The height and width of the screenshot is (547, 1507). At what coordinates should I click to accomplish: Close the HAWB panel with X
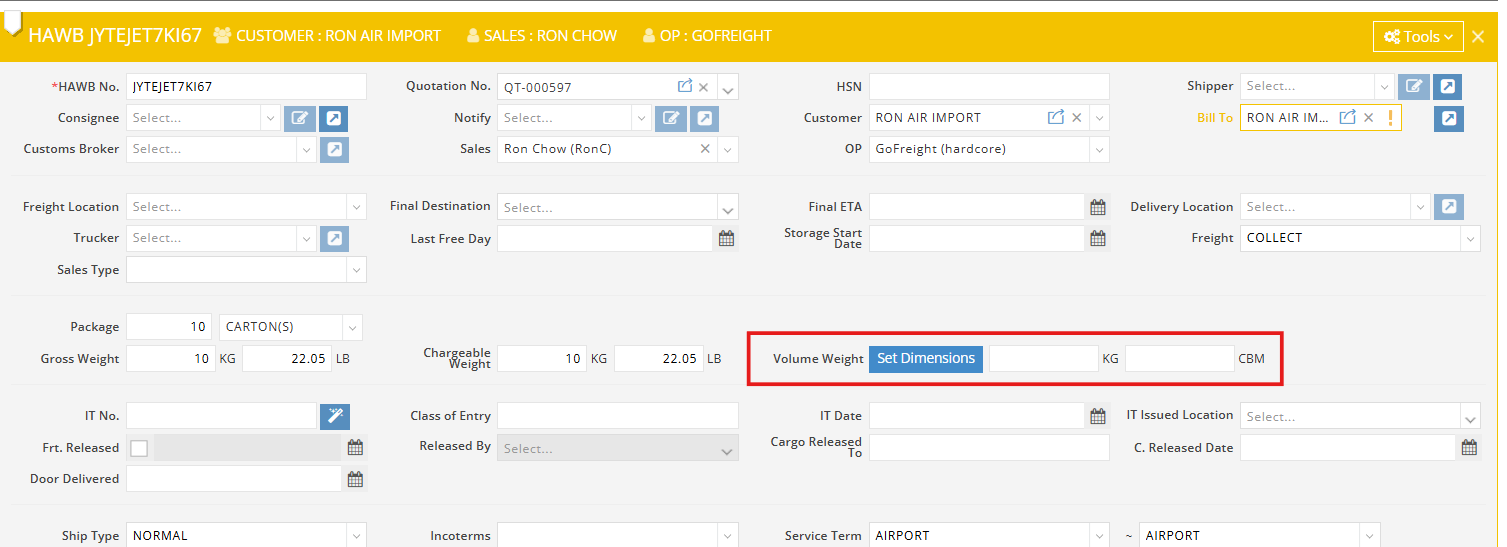click(1478, 37)
